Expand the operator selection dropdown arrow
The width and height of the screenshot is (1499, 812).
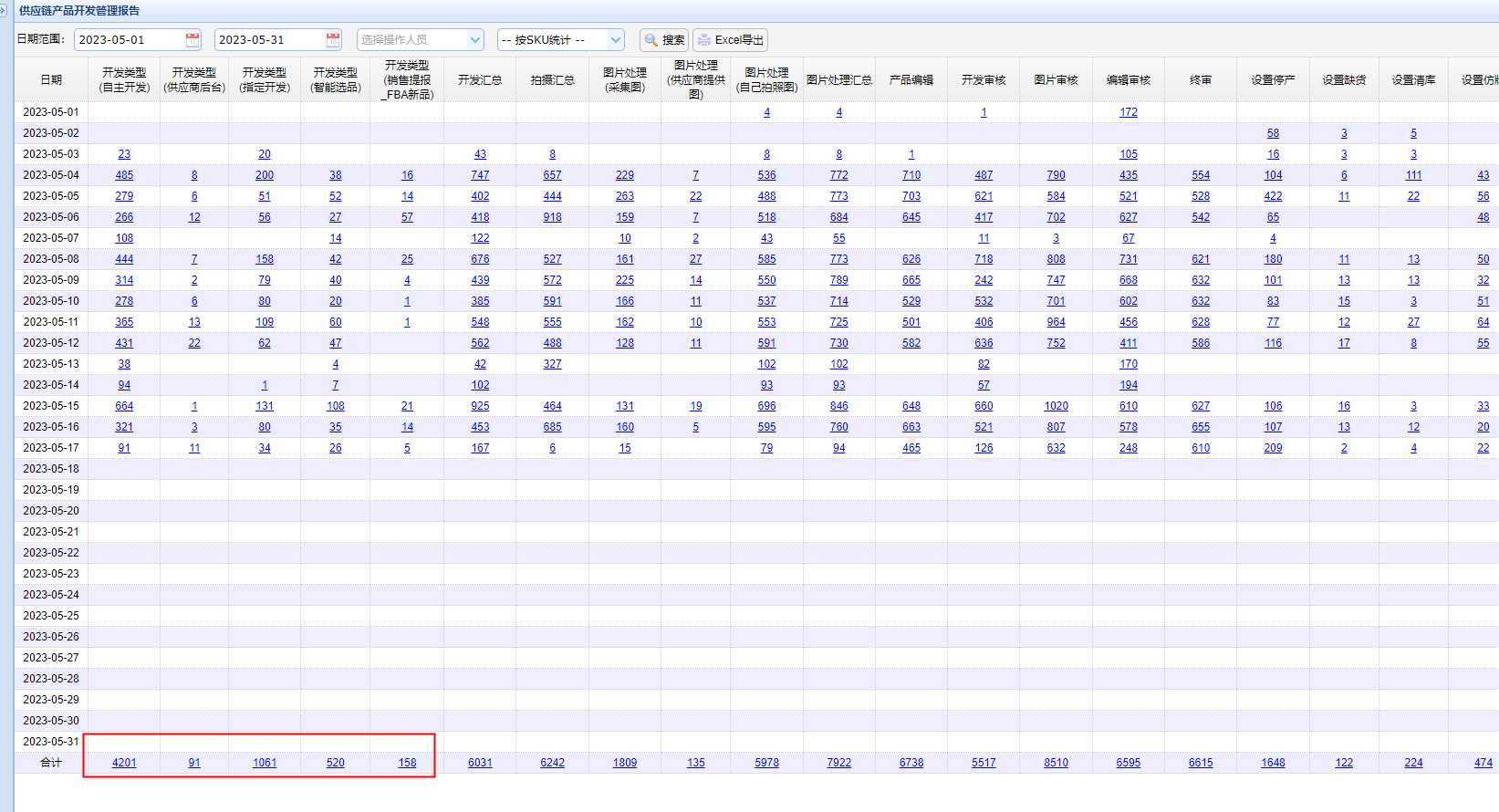pos(475,39)
